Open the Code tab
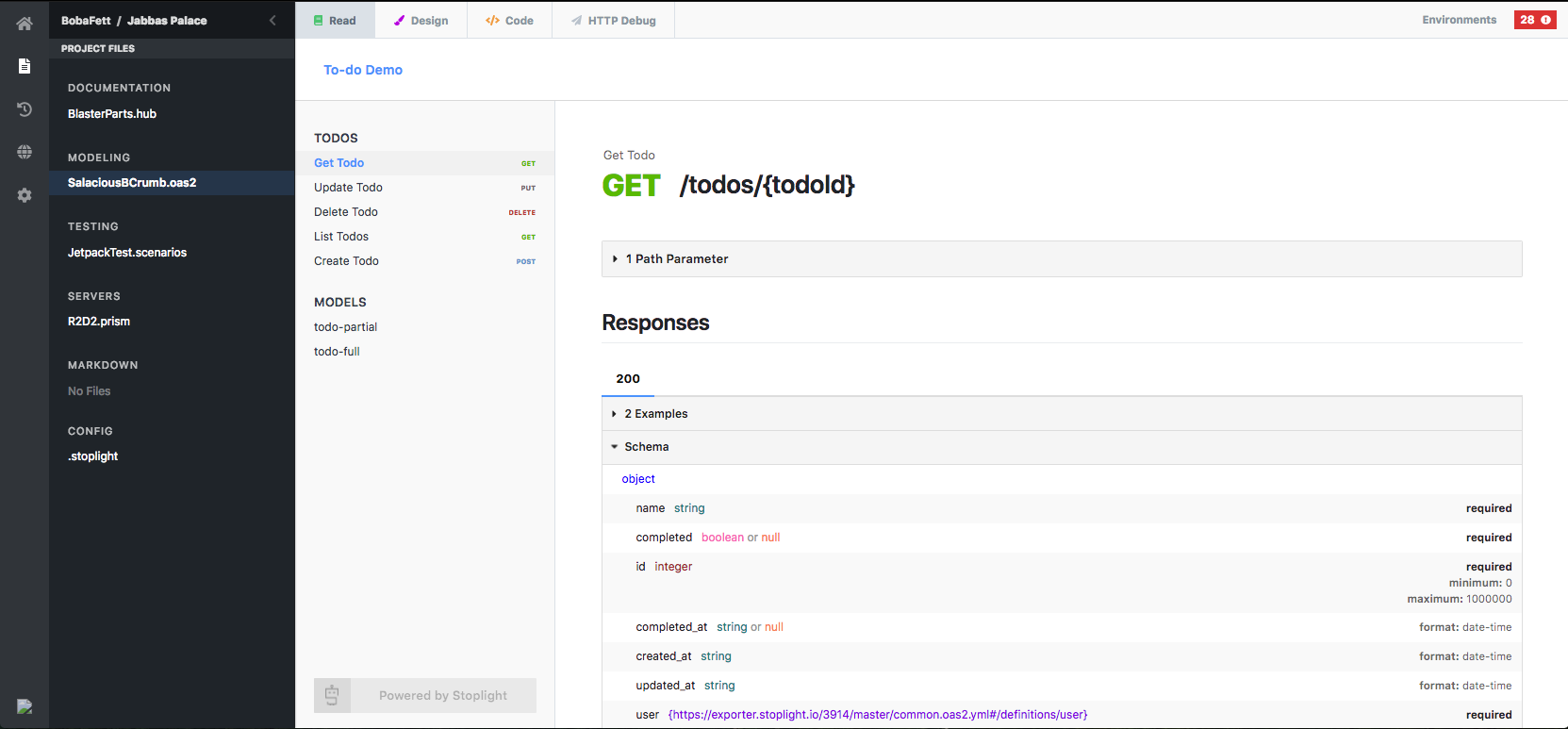This screenshot has width=1568, height=729. coord(509,20)
